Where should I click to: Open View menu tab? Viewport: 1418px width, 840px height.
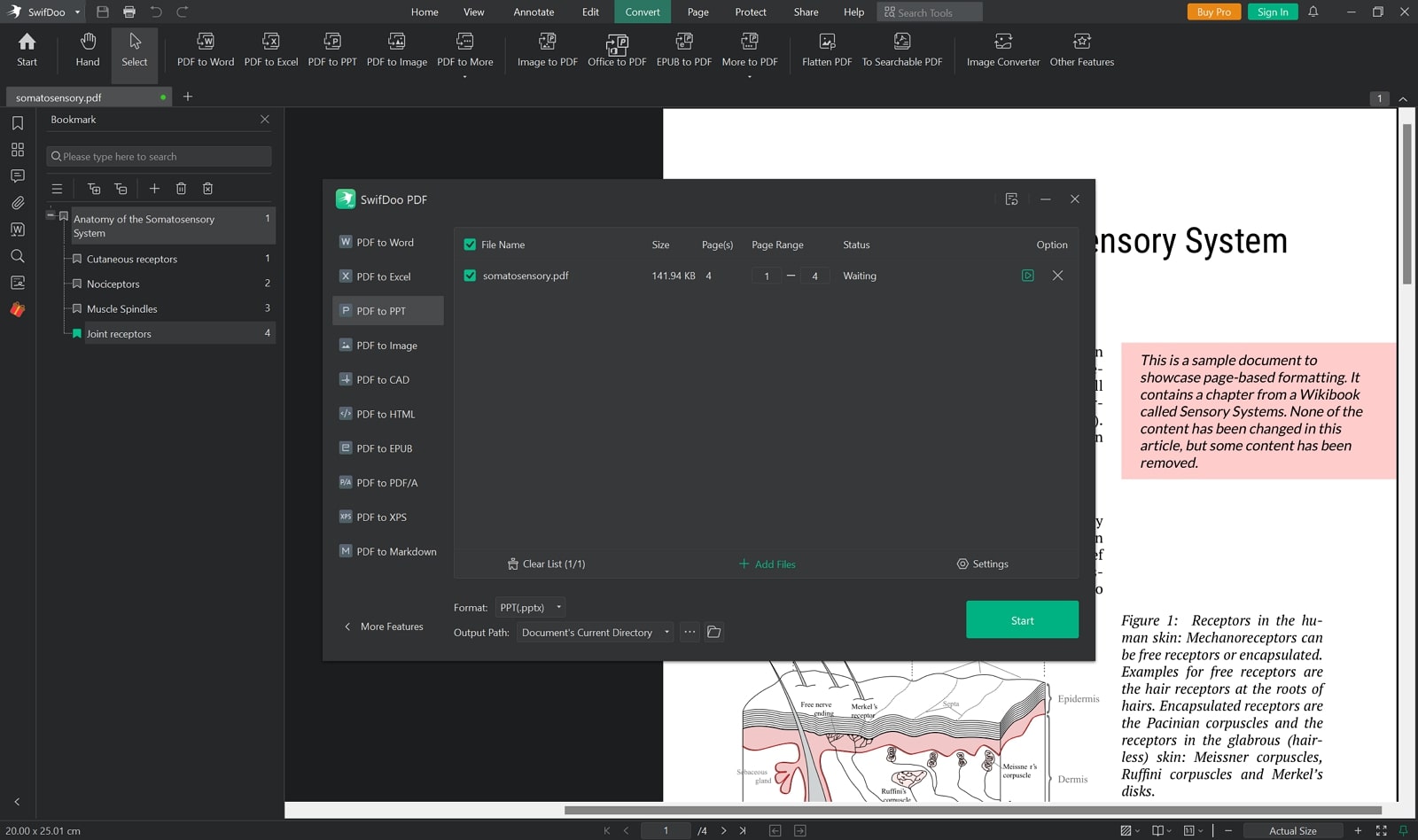[x=474, y=12]
